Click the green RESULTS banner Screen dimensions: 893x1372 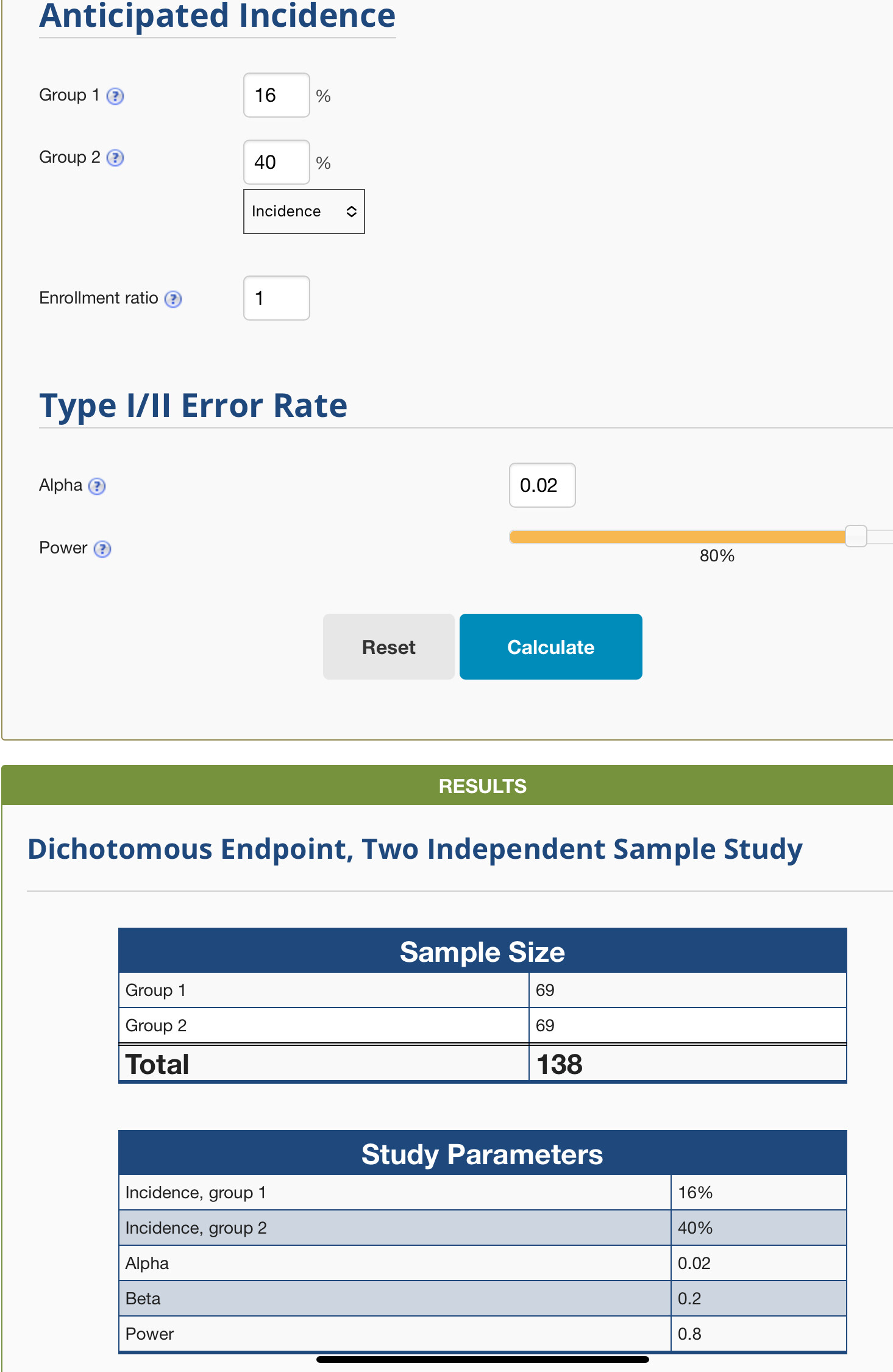coord(447,786)
